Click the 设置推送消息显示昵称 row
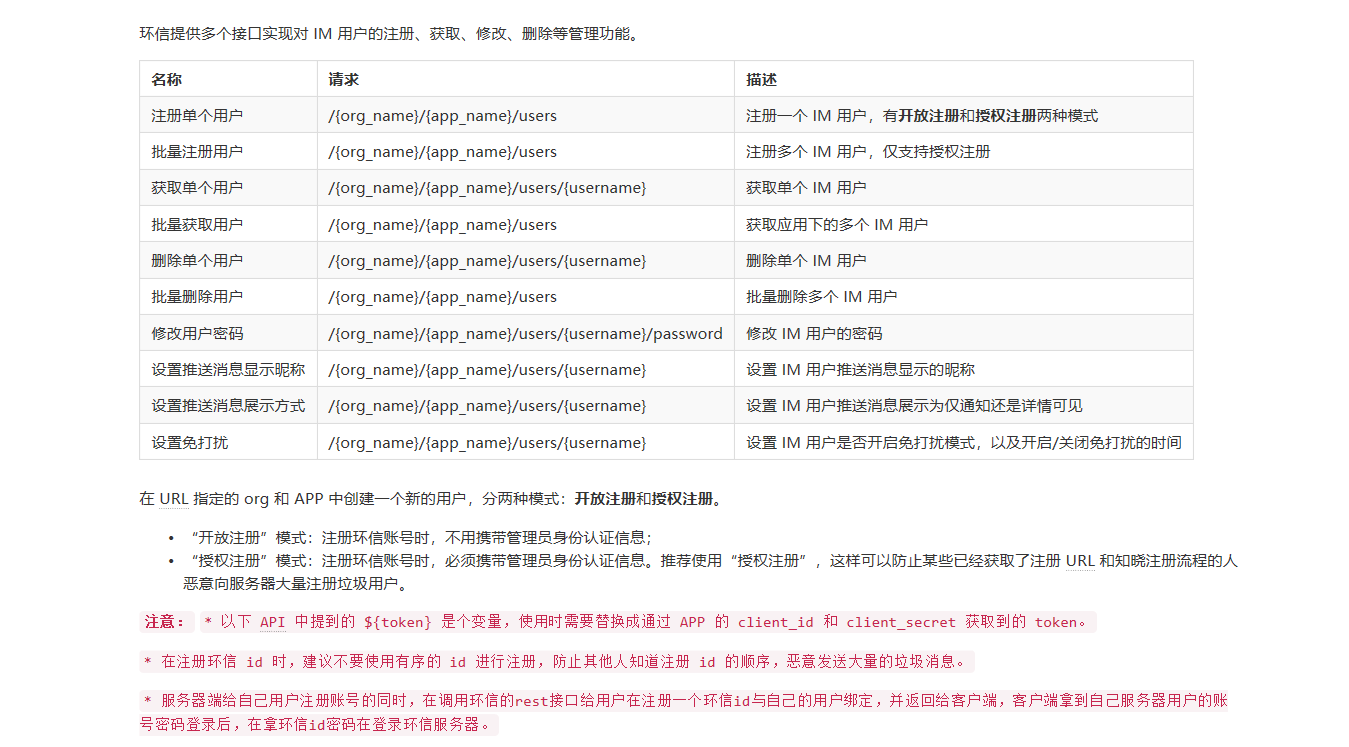The width and height of the screenshot is (1349, 747). point(228,369)
